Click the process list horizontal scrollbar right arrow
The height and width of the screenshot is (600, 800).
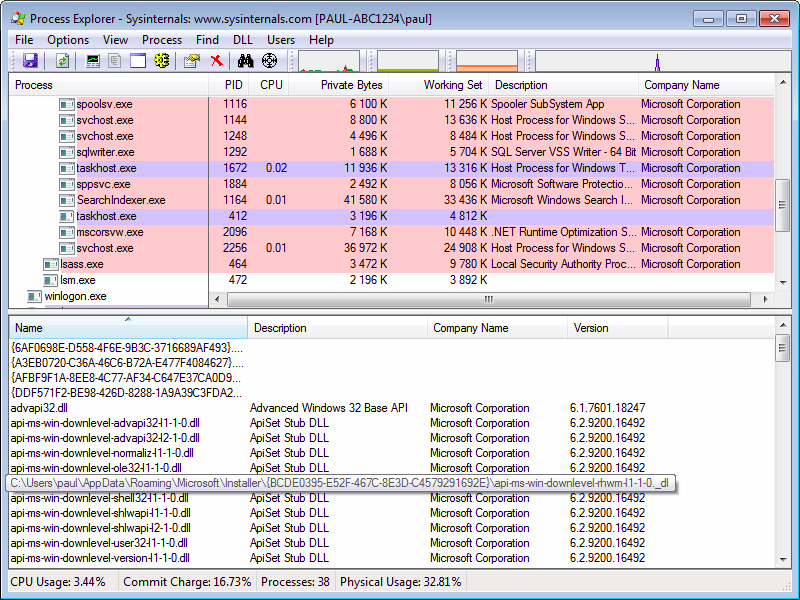pyautogui.click(x=766, y=299)
